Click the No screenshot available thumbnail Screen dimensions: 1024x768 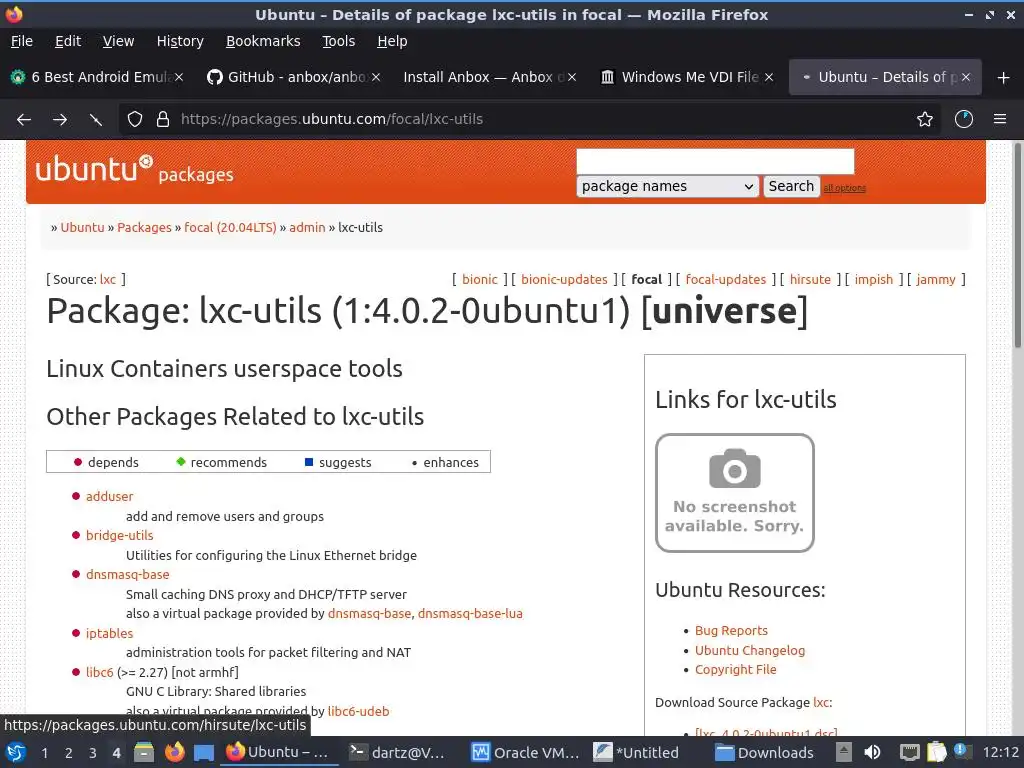pyautogui.click(x=735, y=493)
